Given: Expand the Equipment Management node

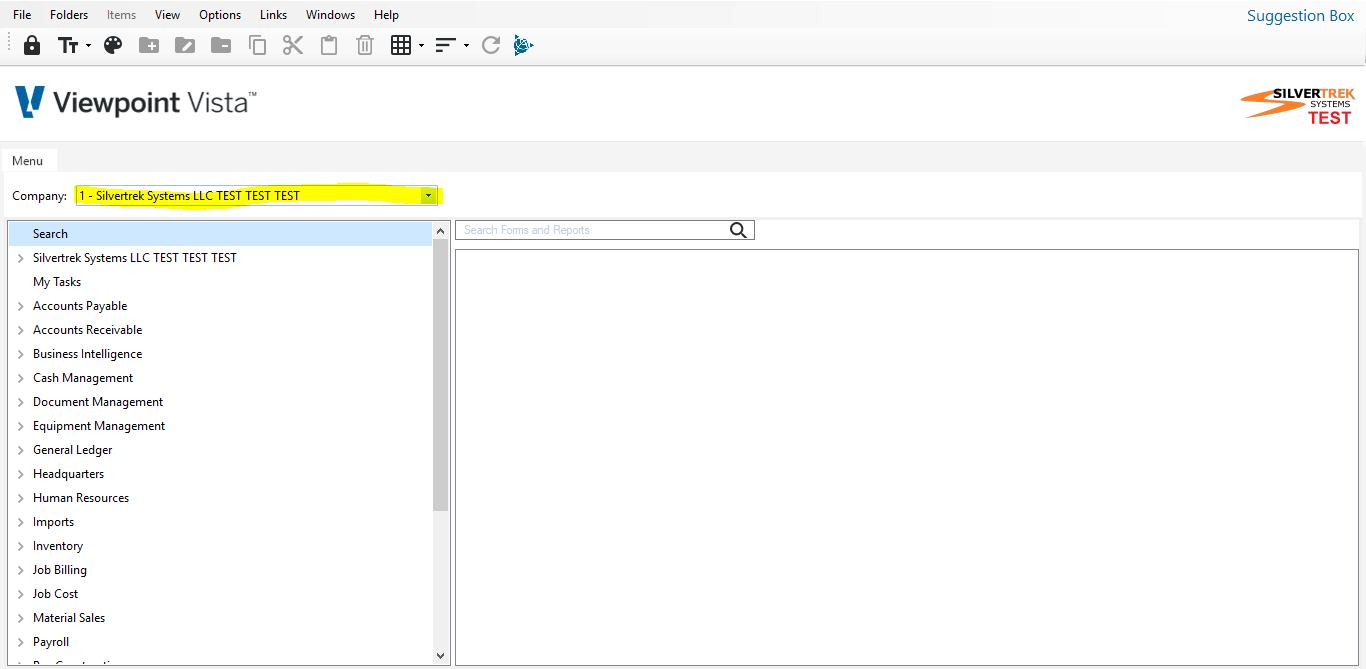Looking at the screenshot, I should coord(21,426).
